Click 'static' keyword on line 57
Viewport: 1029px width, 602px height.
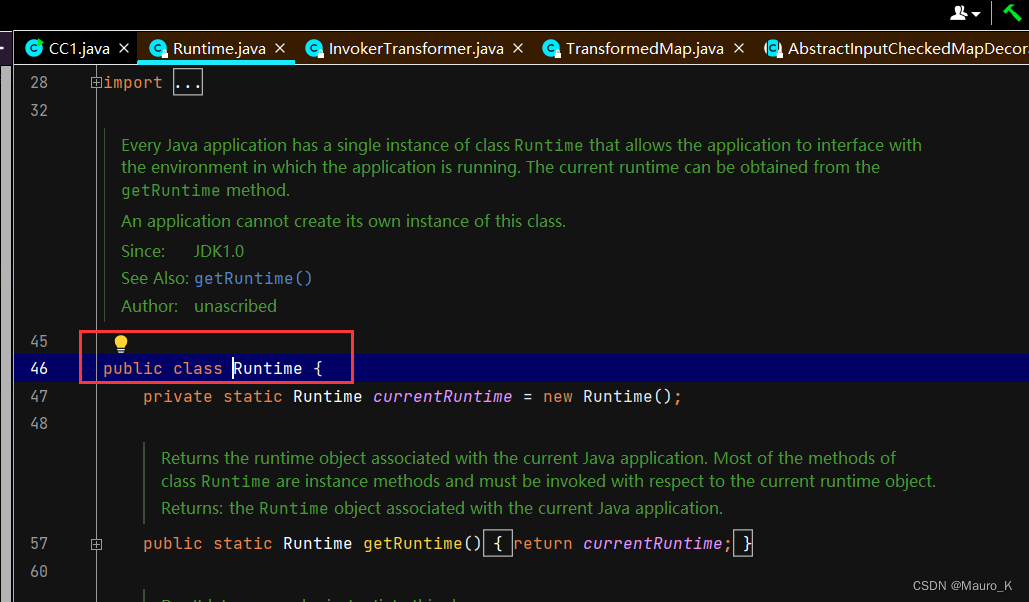(x=243, y=544)
